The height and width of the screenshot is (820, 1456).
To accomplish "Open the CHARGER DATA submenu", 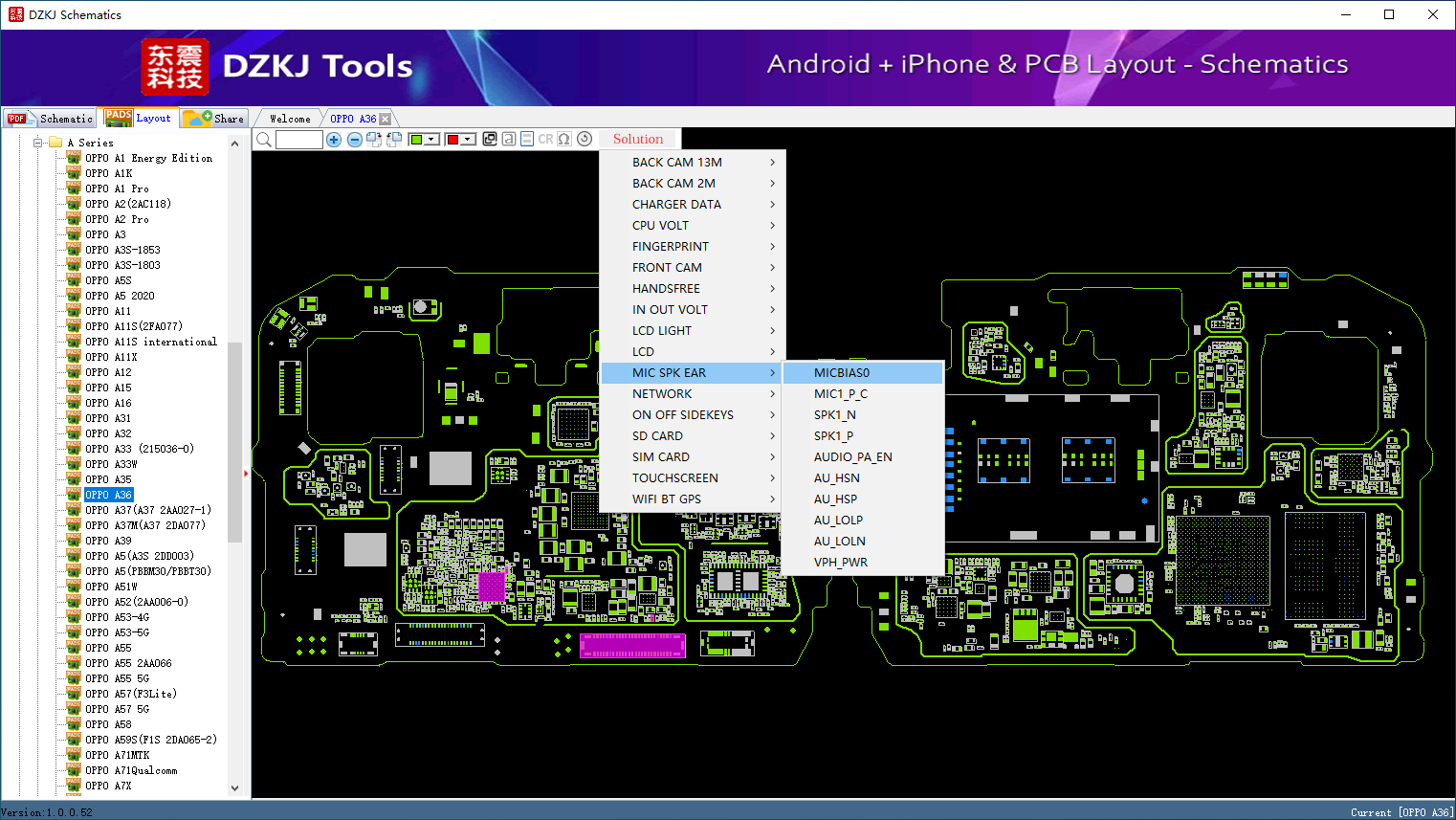I will coord(694,205).
